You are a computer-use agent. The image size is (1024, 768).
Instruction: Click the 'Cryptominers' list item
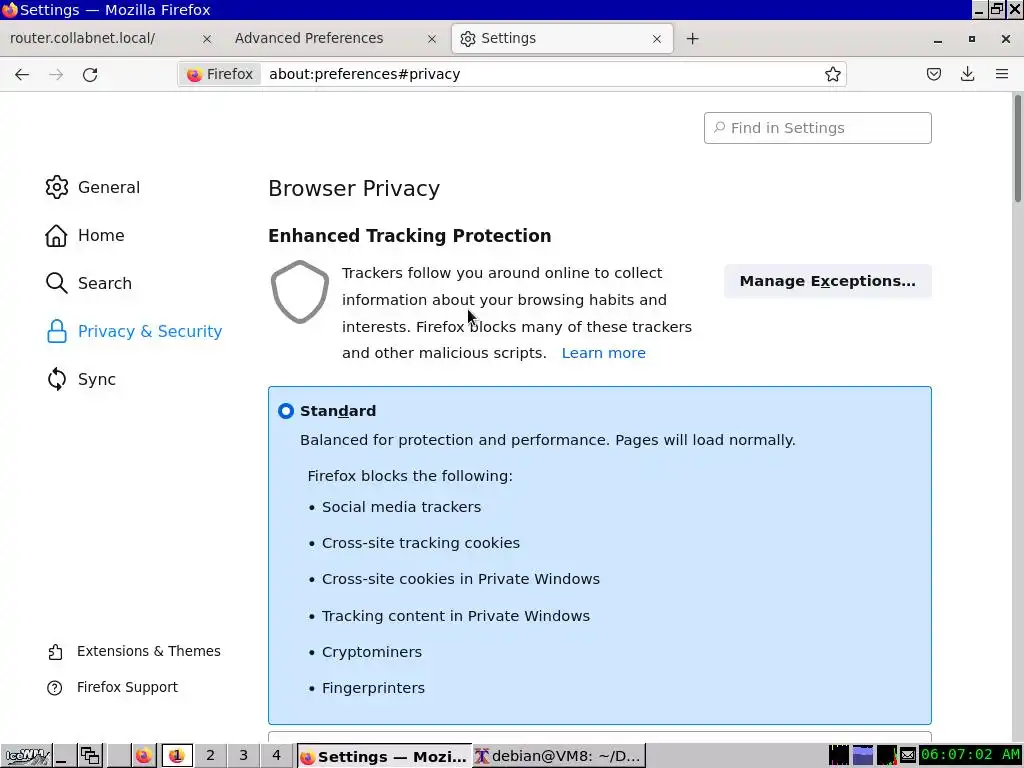372,652
